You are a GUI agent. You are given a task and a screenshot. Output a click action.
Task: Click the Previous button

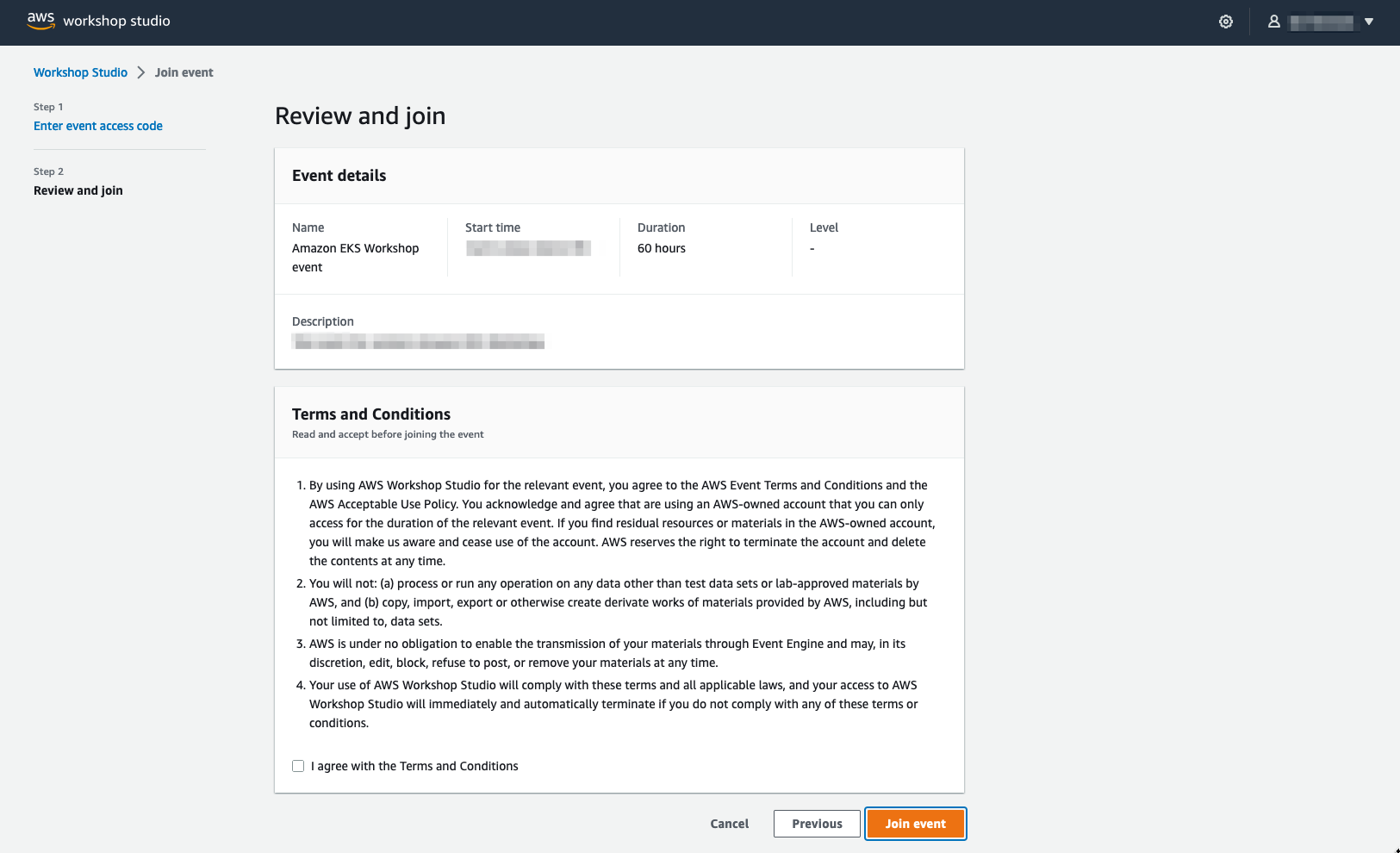pos(816,823)
